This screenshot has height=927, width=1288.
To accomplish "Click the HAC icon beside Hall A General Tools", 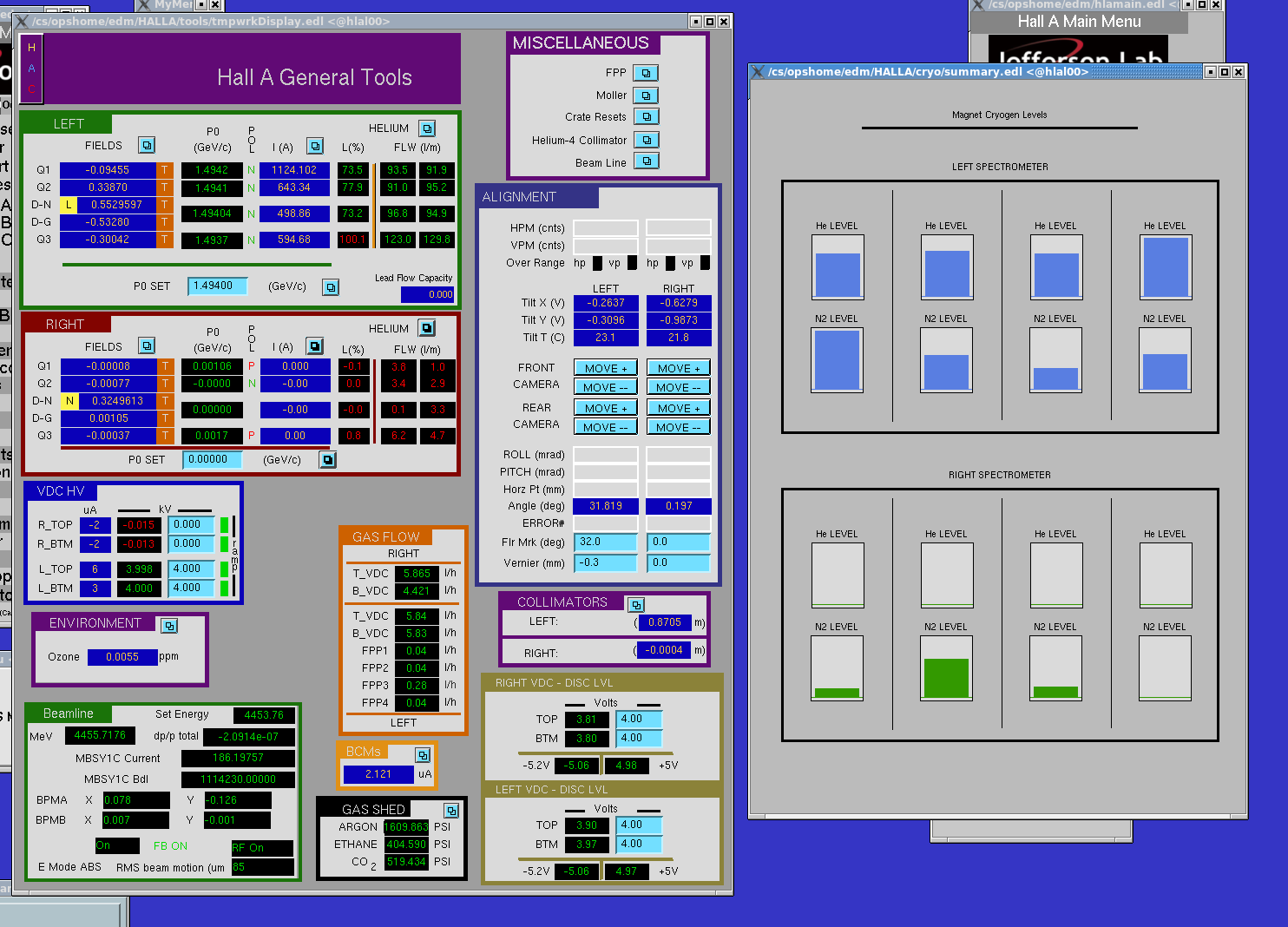I will 31,69.
